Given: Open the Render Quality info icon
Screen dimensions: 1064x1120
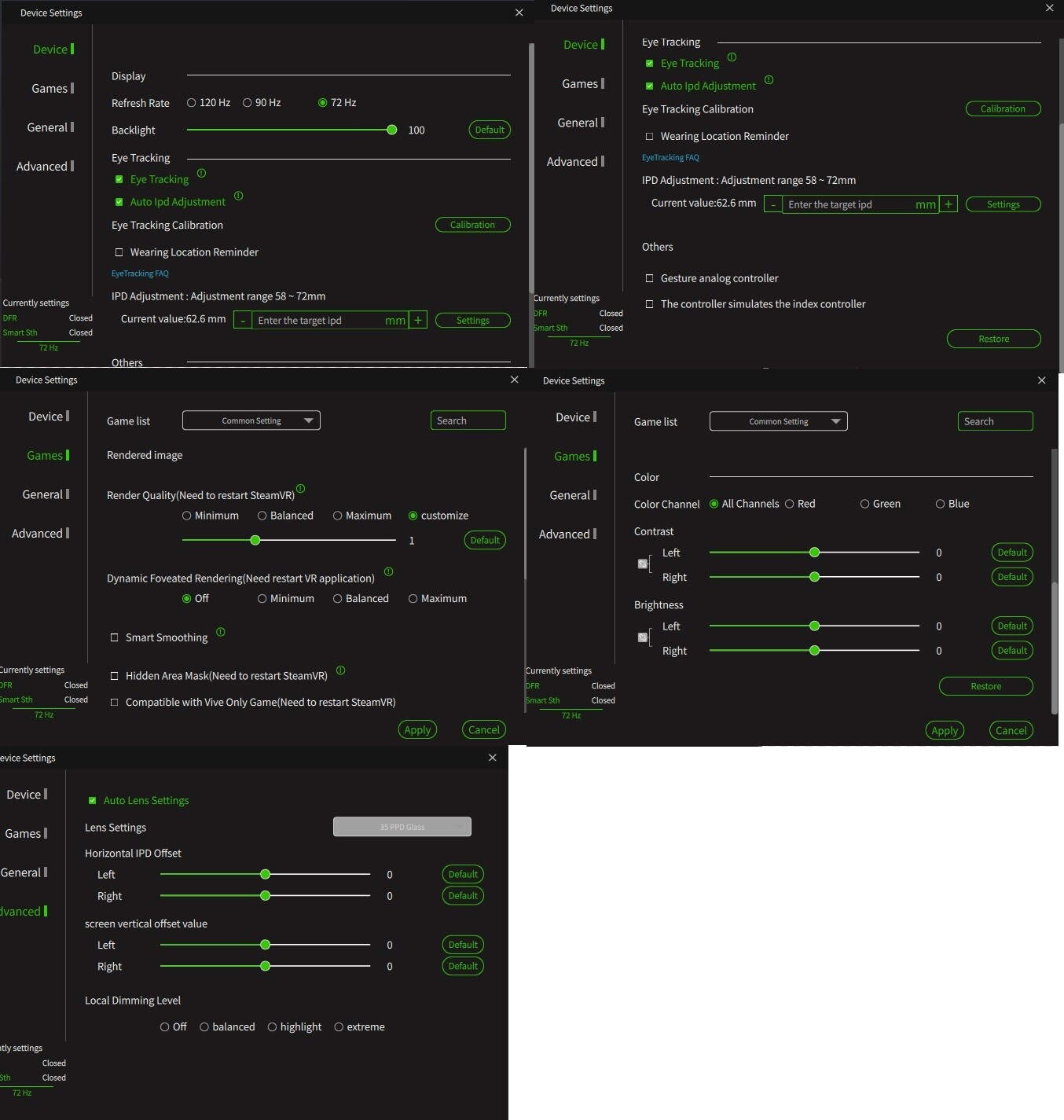Looking at the screenshot, I should click(x=300, y=489).
